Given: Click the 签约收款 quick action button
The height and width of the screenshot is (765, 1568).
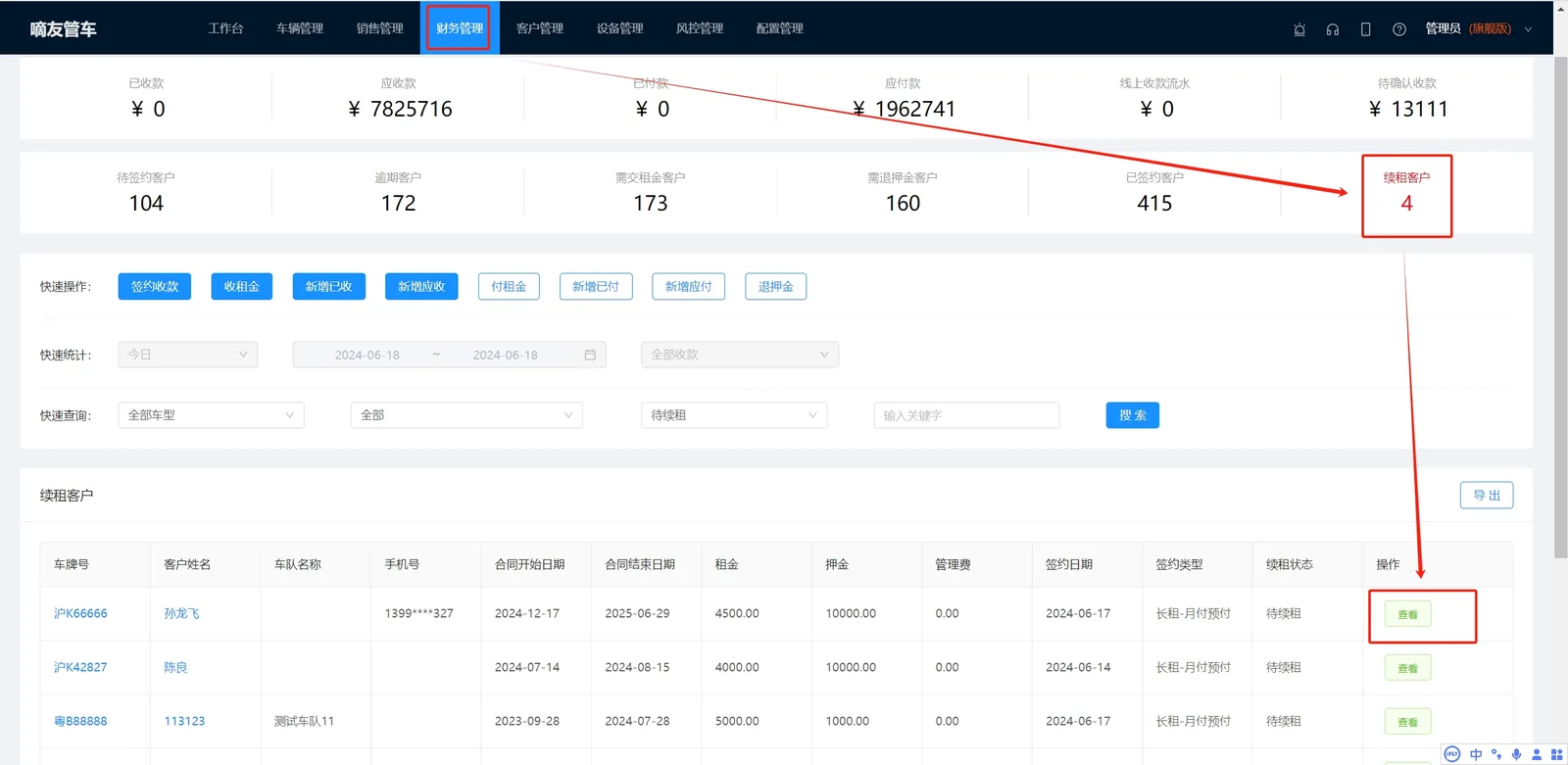Looking at the screenshot, I should coord(155,286).
